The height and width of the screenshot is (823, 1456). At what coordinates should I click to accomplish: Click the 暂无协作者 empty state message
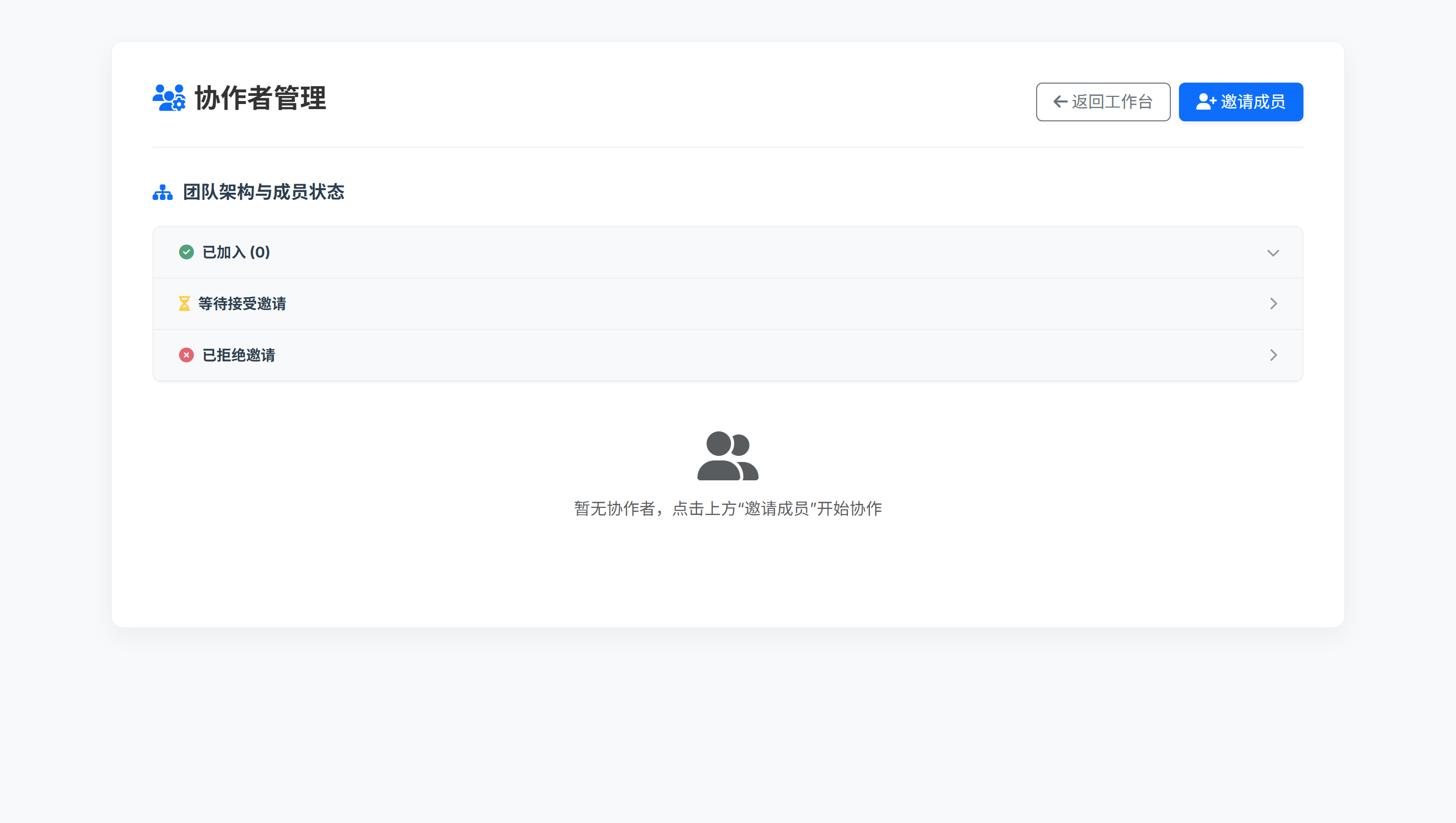coord(727,508)
